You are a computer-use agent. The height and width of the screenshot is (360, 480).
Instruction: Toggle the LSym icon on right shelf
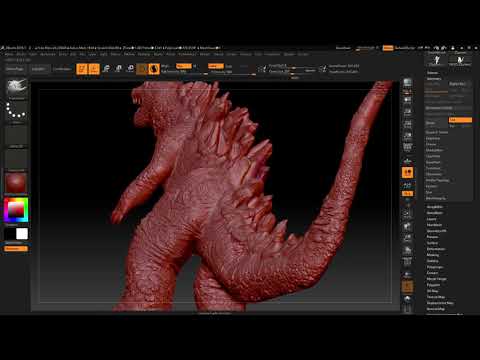point(407,185)
